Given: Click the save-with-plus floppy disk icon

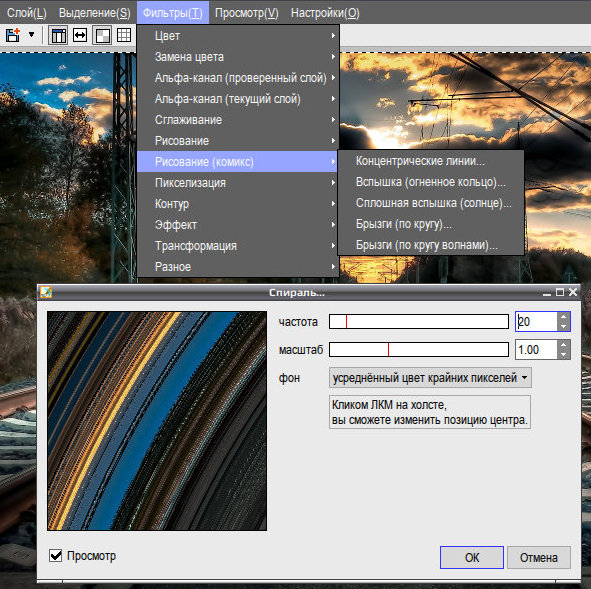Looking at the screenshot, I should [13, 35].
